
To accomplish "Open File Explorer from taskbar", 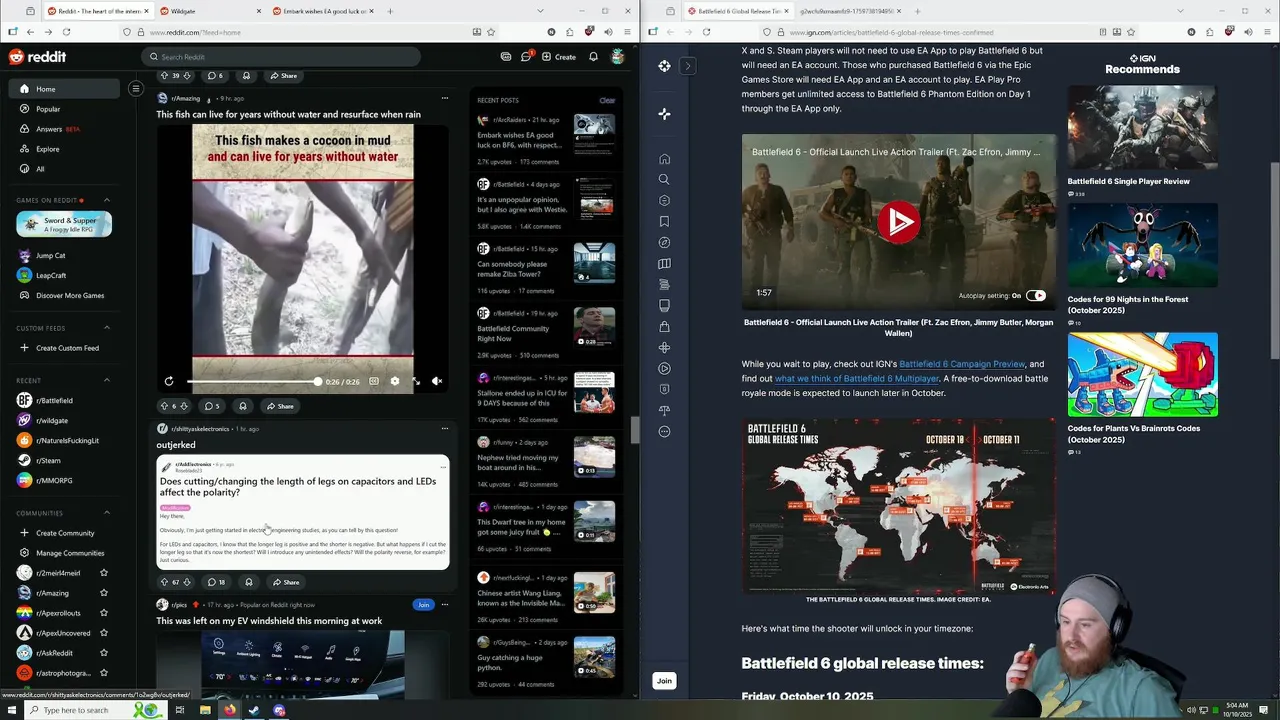I will coord(205,710).
